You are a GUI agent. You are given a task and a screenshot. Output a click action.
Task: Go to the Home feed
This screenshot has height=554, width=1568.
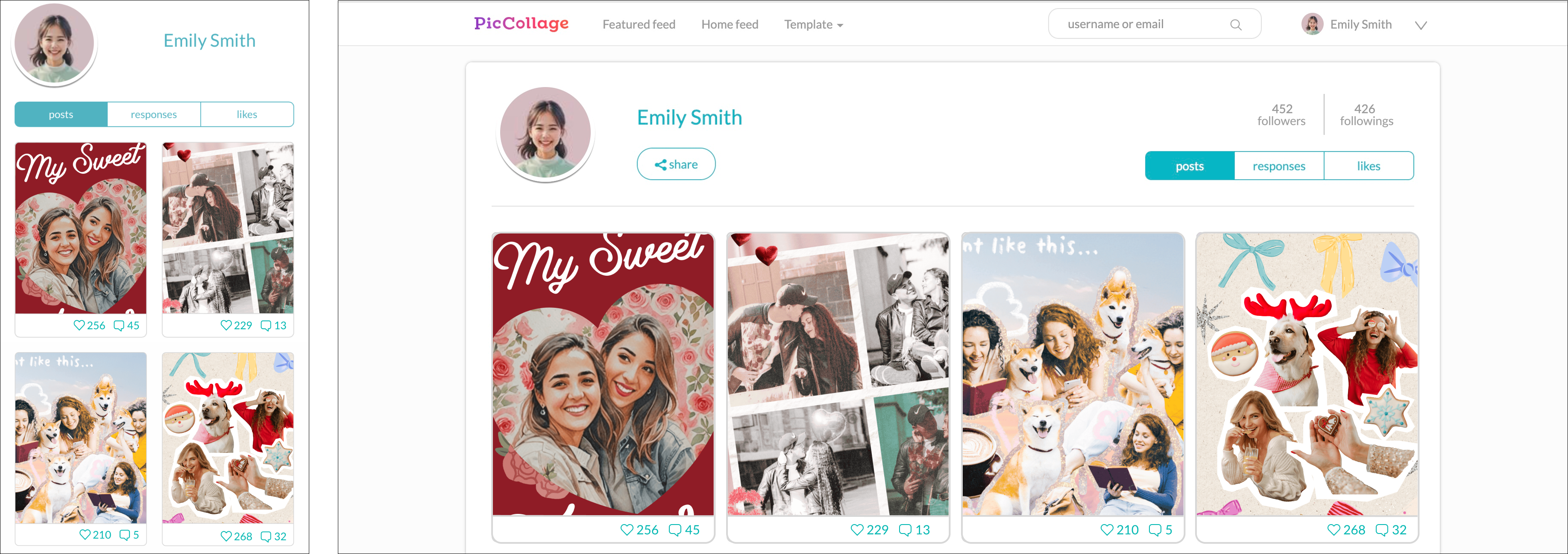click(x=729, y=24)
